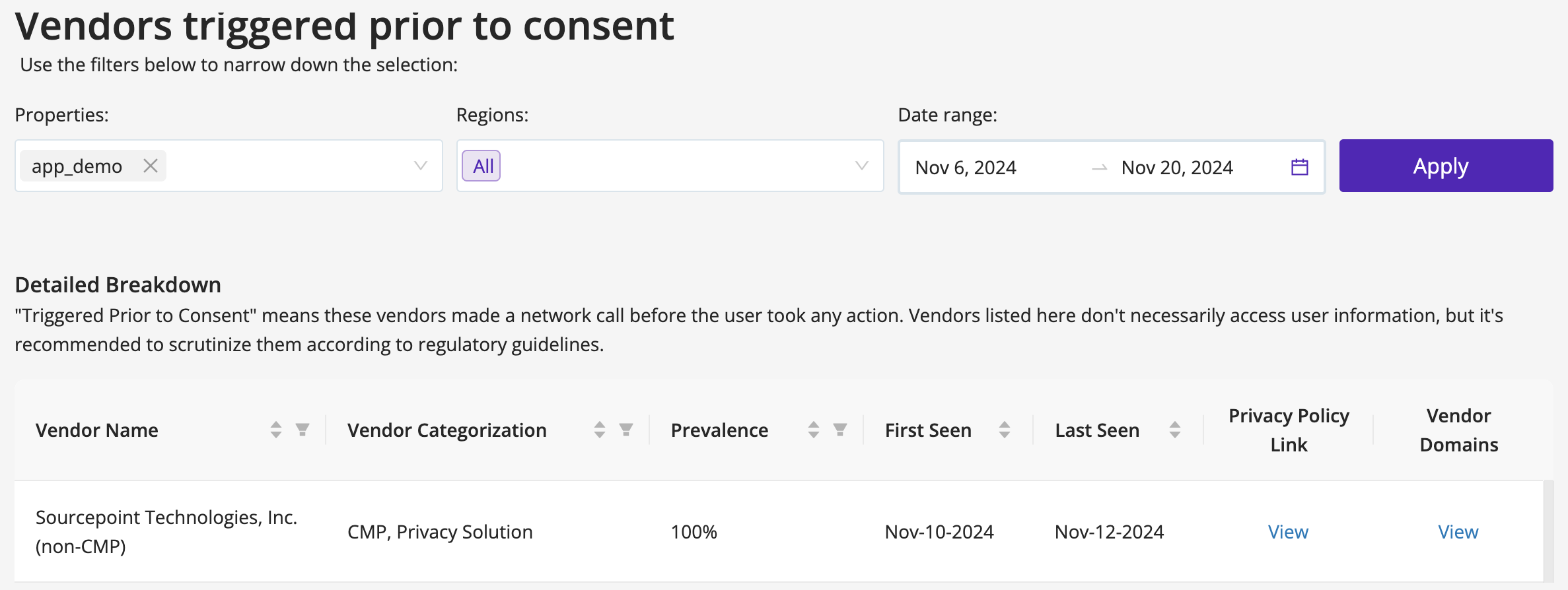Viewport: 1568px width, 590px height.
Task: View Sourcepoint privacy policy link
Action: pyautogui.click(x=1288, y=532)
